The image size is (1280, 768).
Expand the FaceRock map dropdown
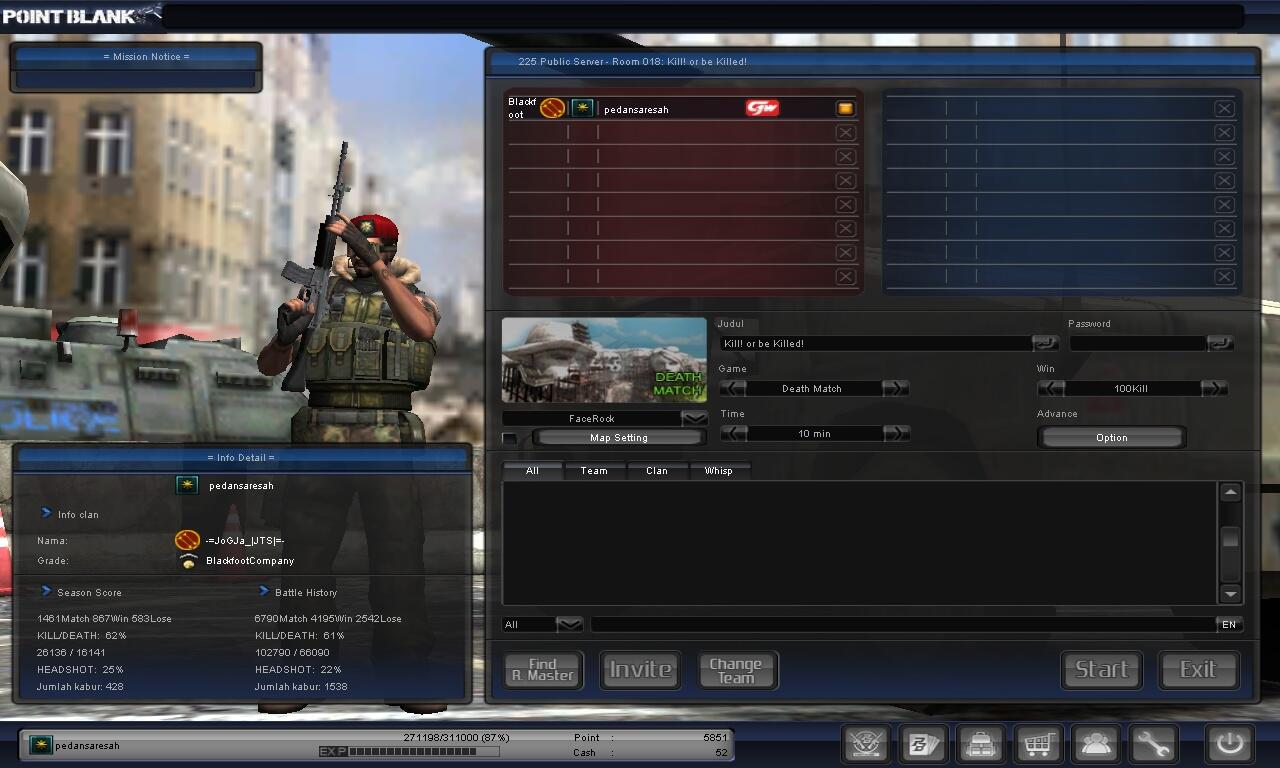(694, 418)
